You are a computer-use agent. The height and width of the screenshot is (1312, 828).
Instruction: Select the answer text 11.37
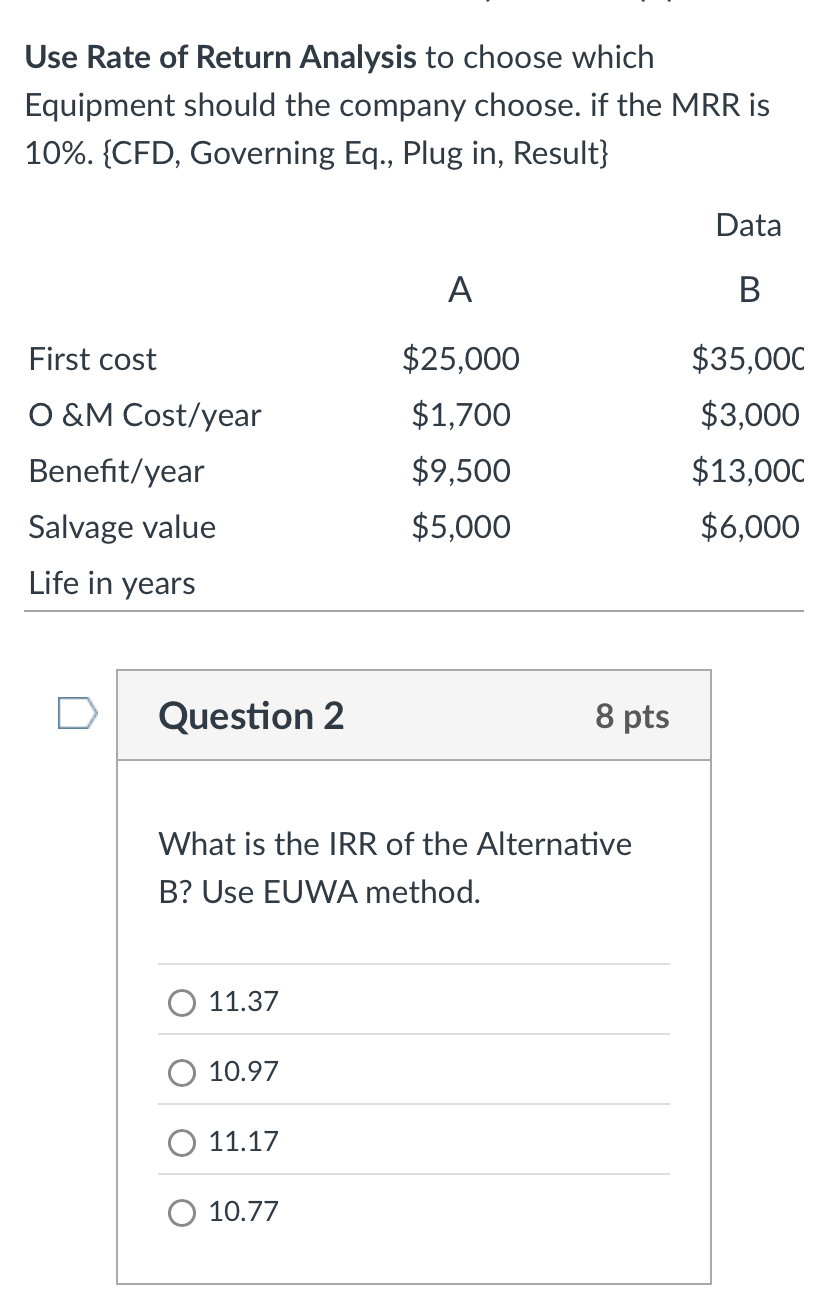[x=243, y=1002]
